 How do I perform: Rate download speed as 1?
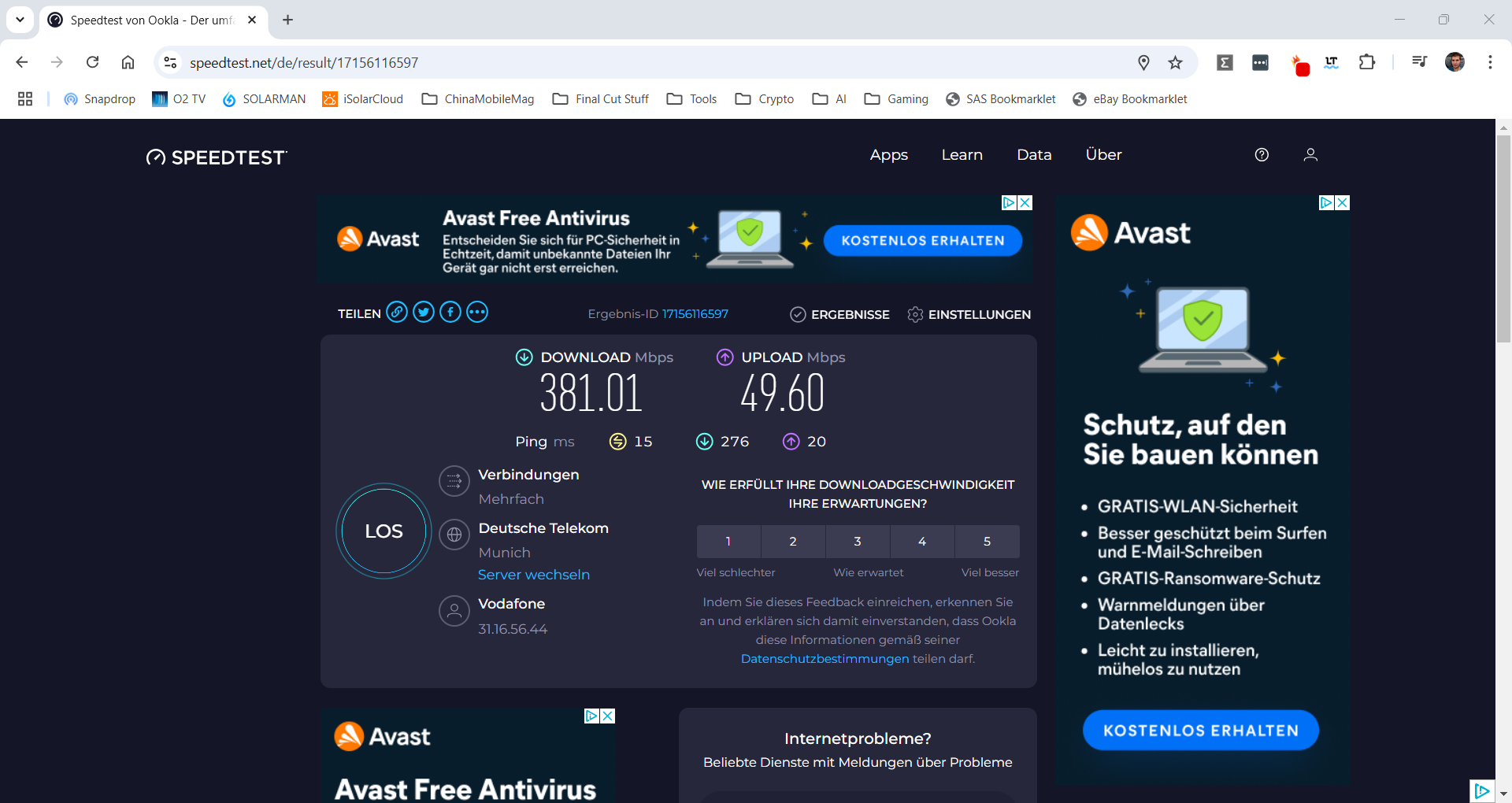tap(728, 542)
